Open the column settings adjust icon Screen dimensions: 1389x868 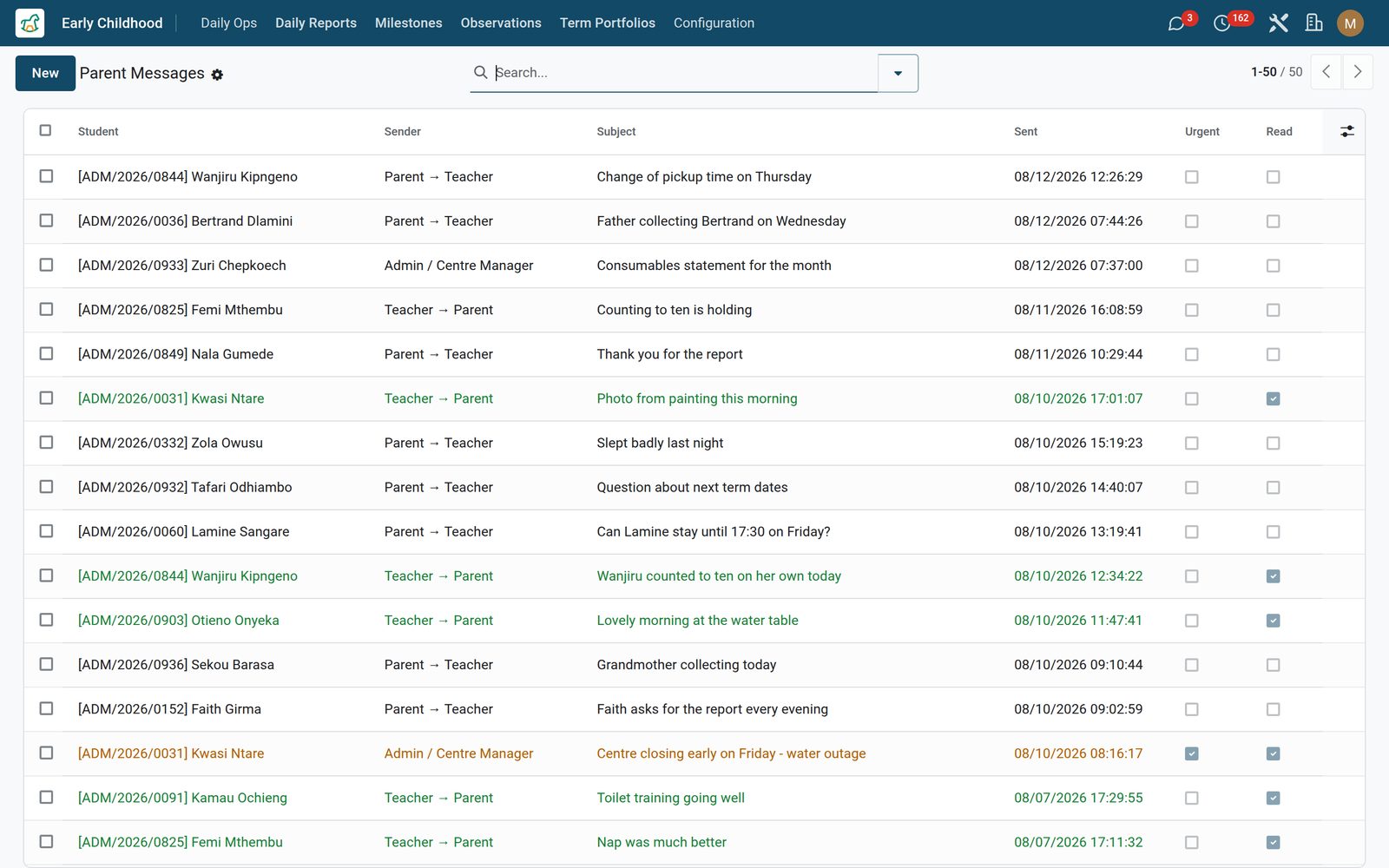(1346, 131)
